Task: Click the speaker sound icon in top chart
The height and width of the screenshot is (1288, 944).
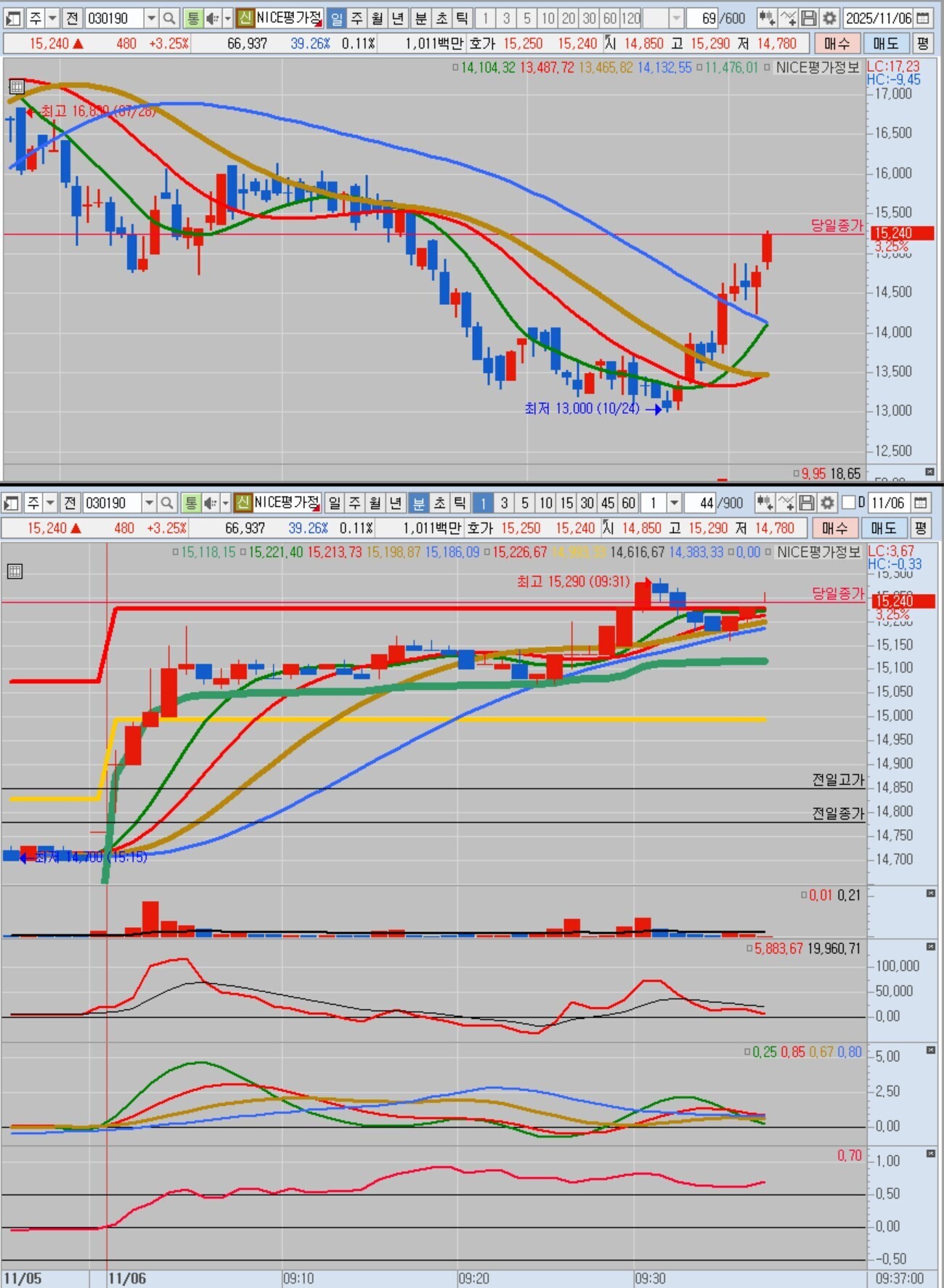Action: coord(213,18)
